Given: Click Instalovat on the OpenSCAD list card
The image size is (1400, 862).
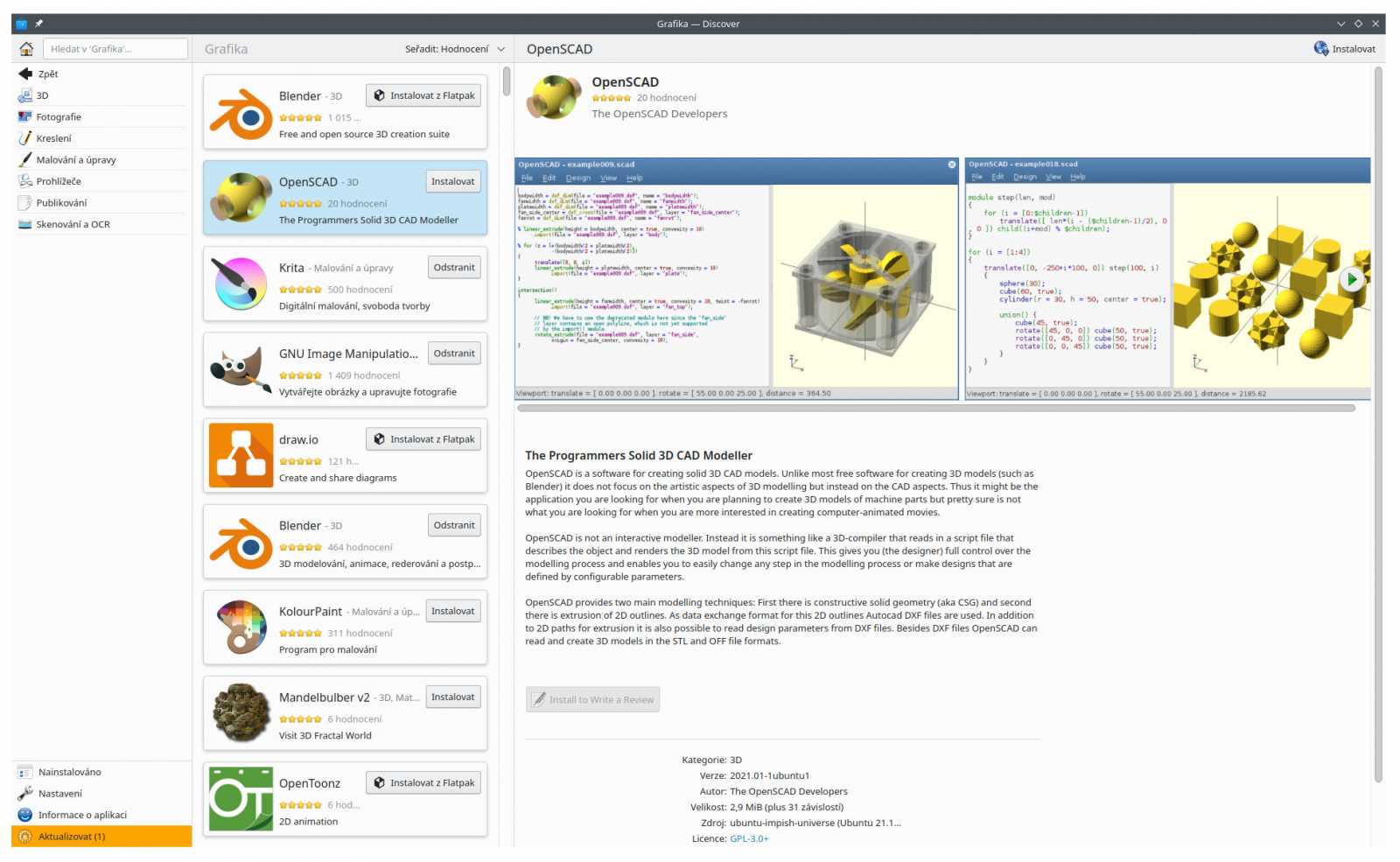Looking at the screenshot, I should click(x=452, y=181).
